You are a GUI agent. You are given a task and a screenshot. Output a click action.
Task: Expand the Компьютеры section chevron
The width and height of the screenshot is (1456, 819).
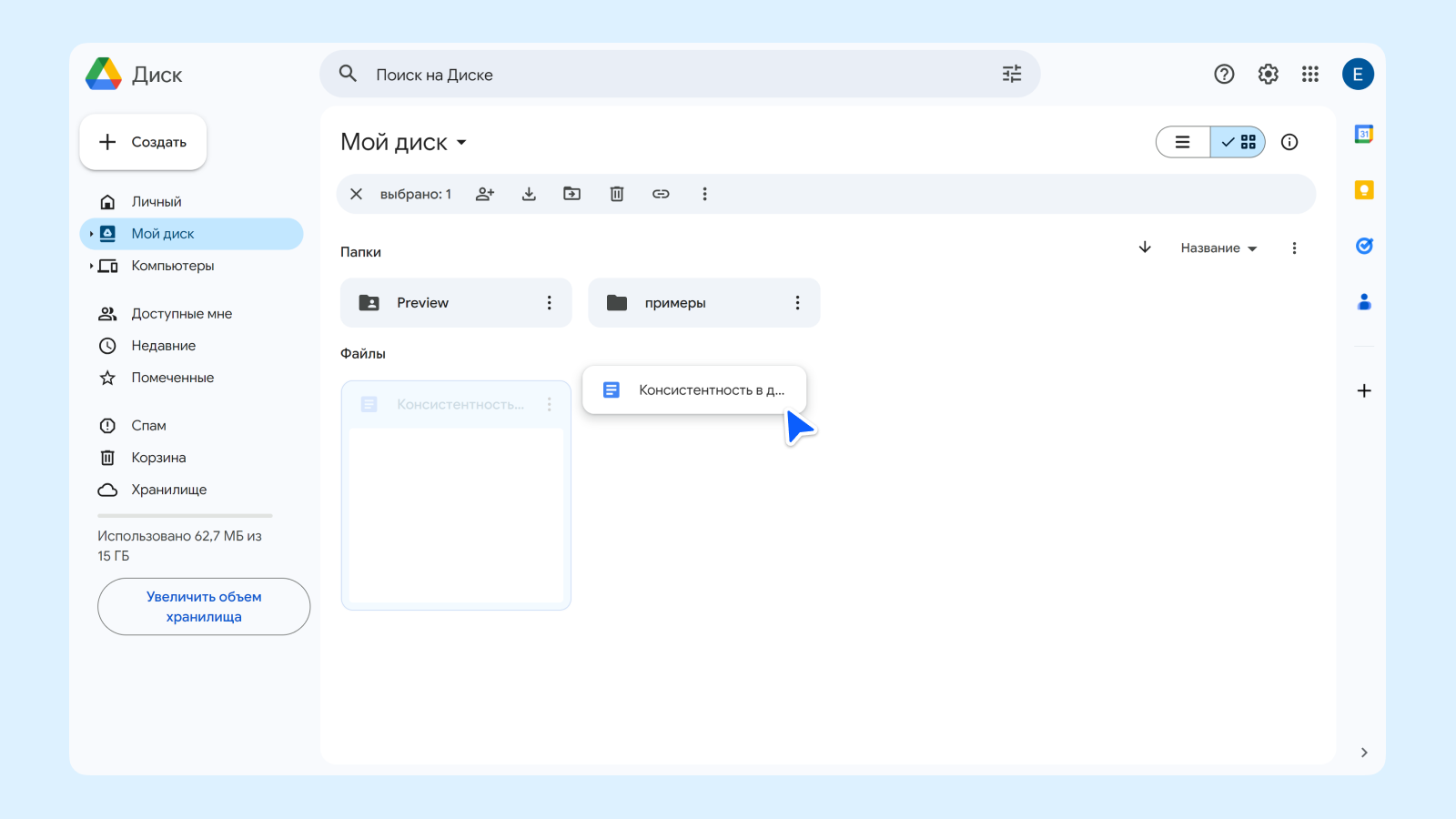[x=91, y=266]
